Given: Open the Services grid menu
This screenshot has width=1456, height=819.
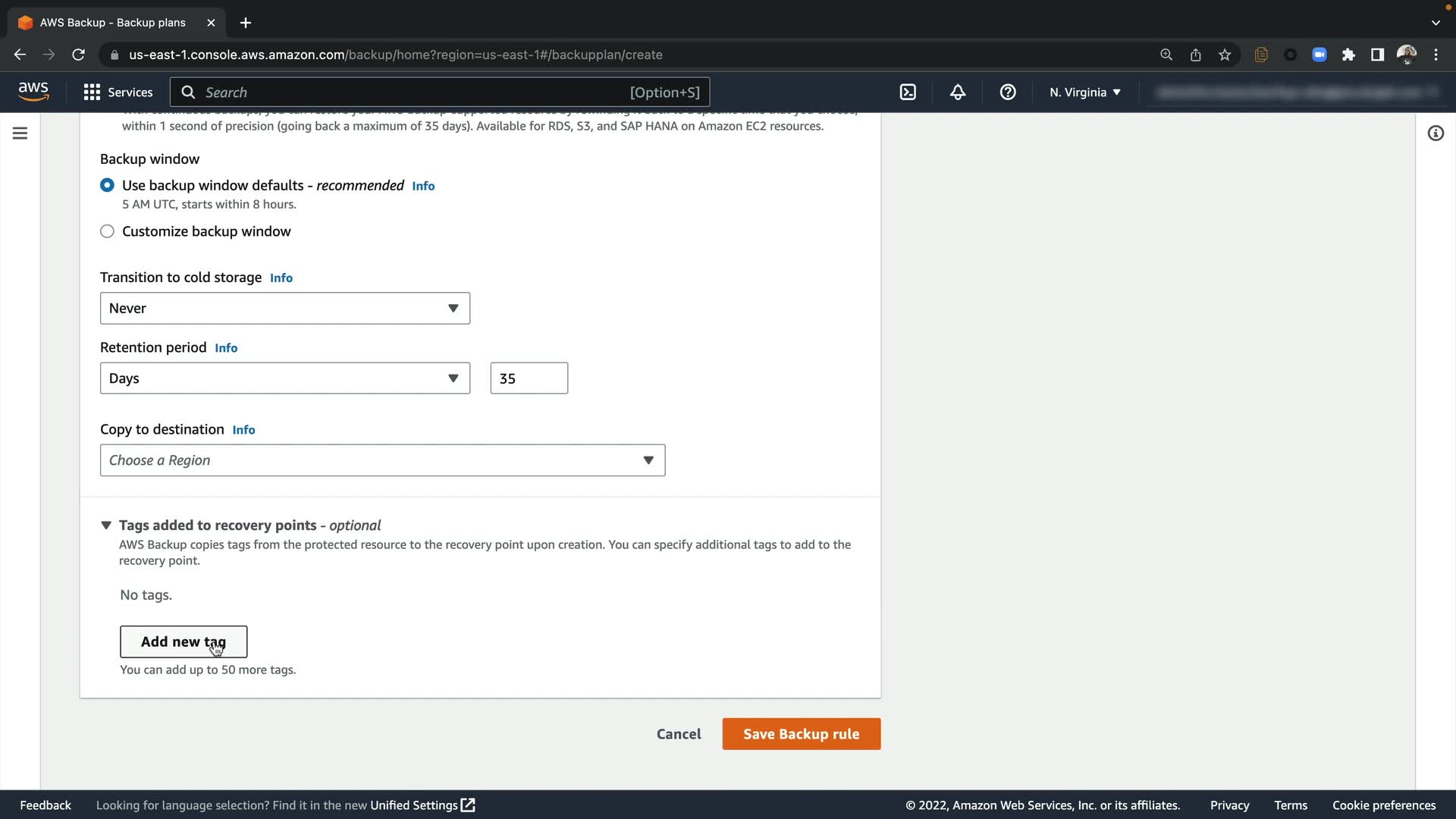Looking at the screenshot, I should click(x=118, y=93).
